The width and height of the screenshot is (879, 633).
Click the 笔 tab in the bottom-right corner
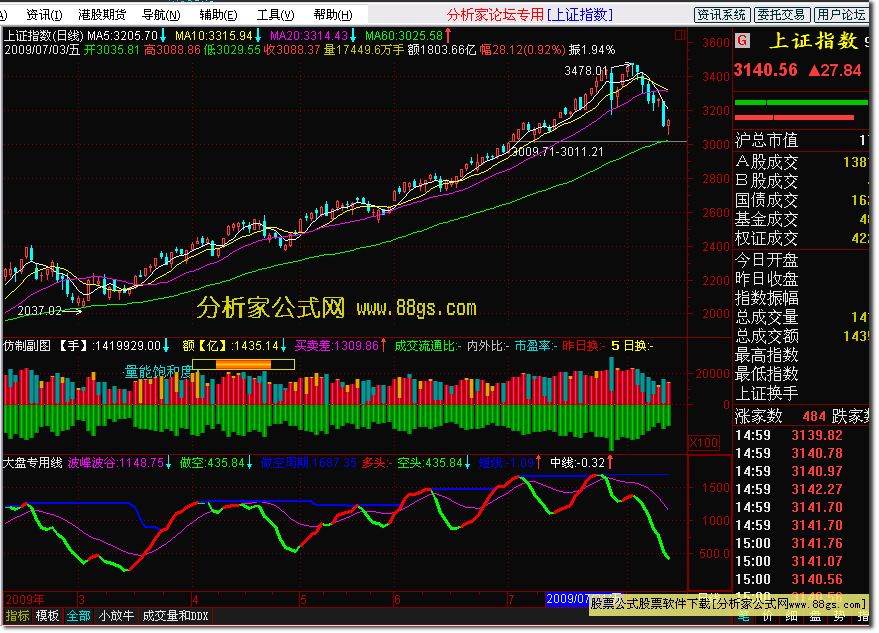click(743, 617)
